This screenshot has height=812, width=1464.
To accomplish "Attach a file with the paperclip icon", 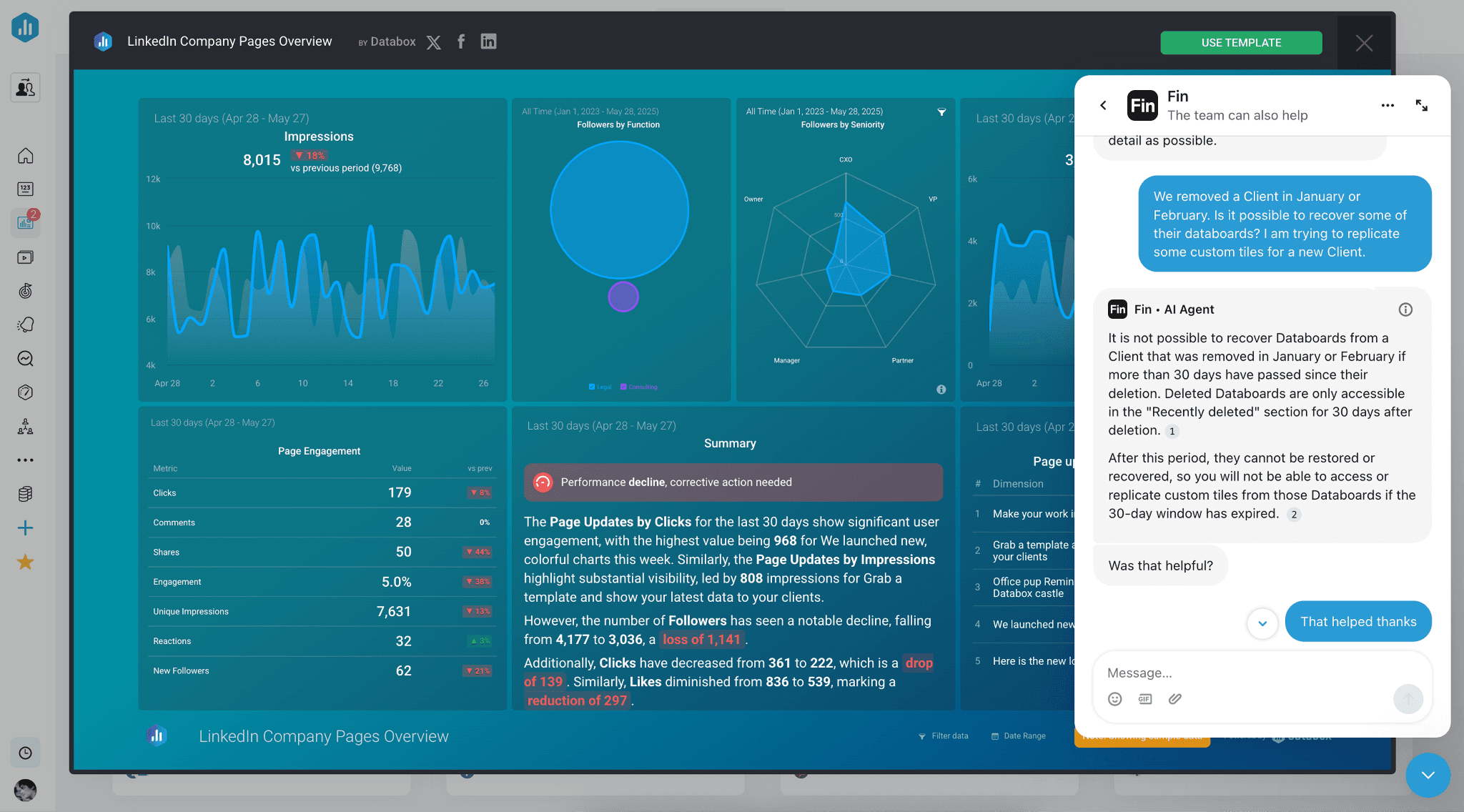I will pyautogui.click(x=1175, y=699).
